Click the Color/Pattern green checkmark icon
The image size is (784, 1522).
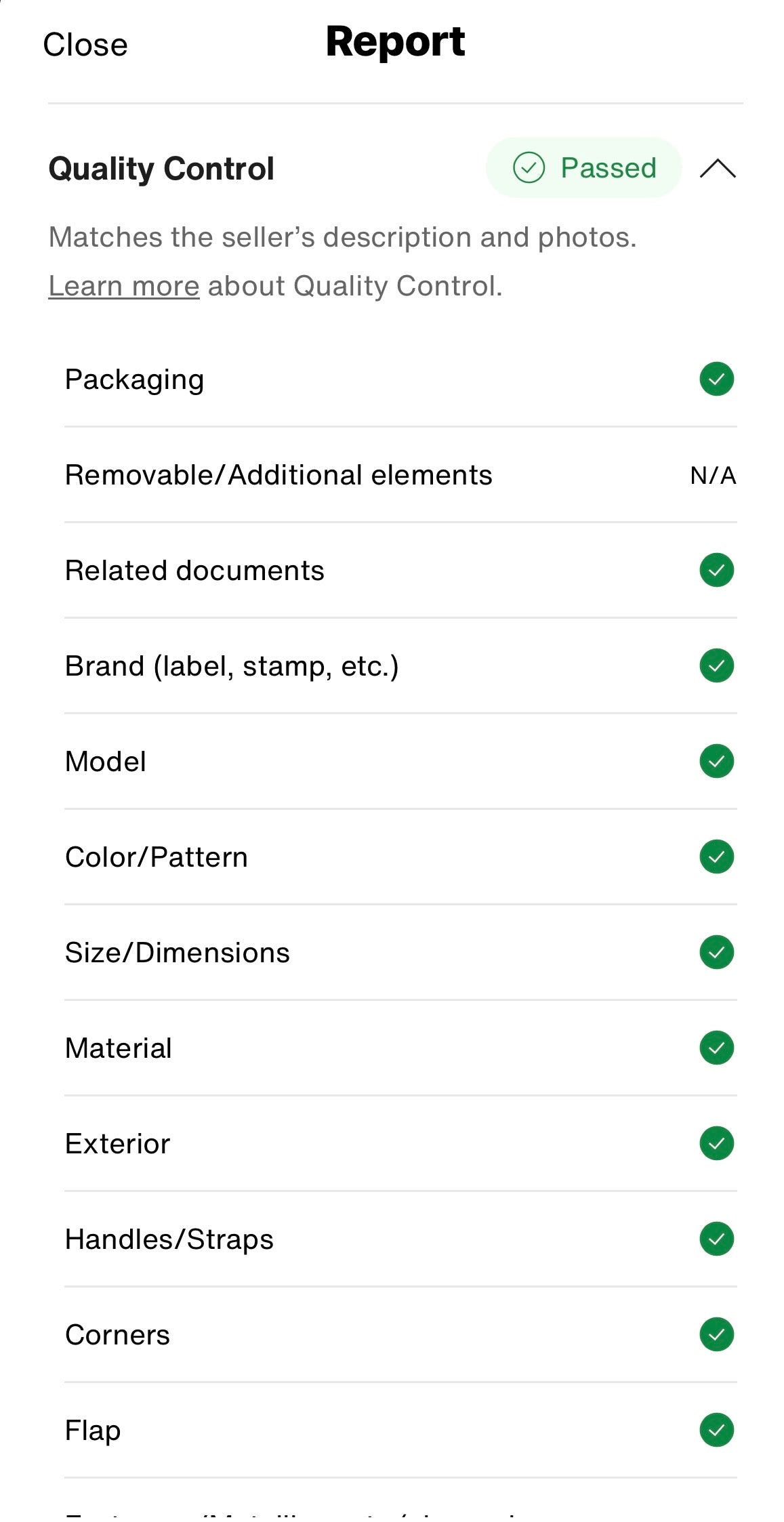pos(716,857)
